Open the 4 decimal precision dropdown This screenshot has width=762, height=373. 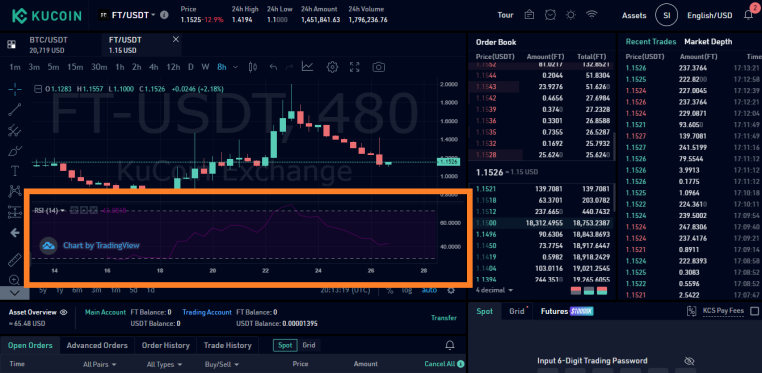pyautogui.click(x=494, y=290)
